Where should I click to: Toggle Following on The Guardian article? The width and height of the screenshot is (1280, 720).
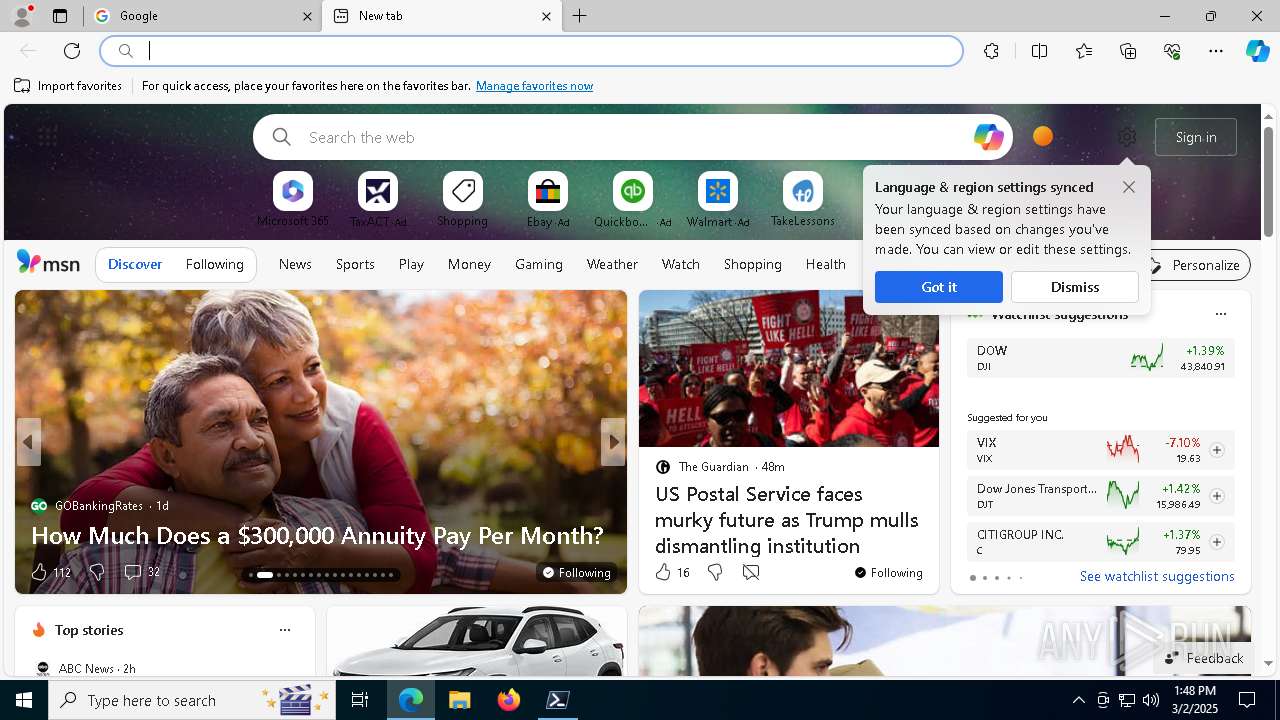tap(888, 572)
